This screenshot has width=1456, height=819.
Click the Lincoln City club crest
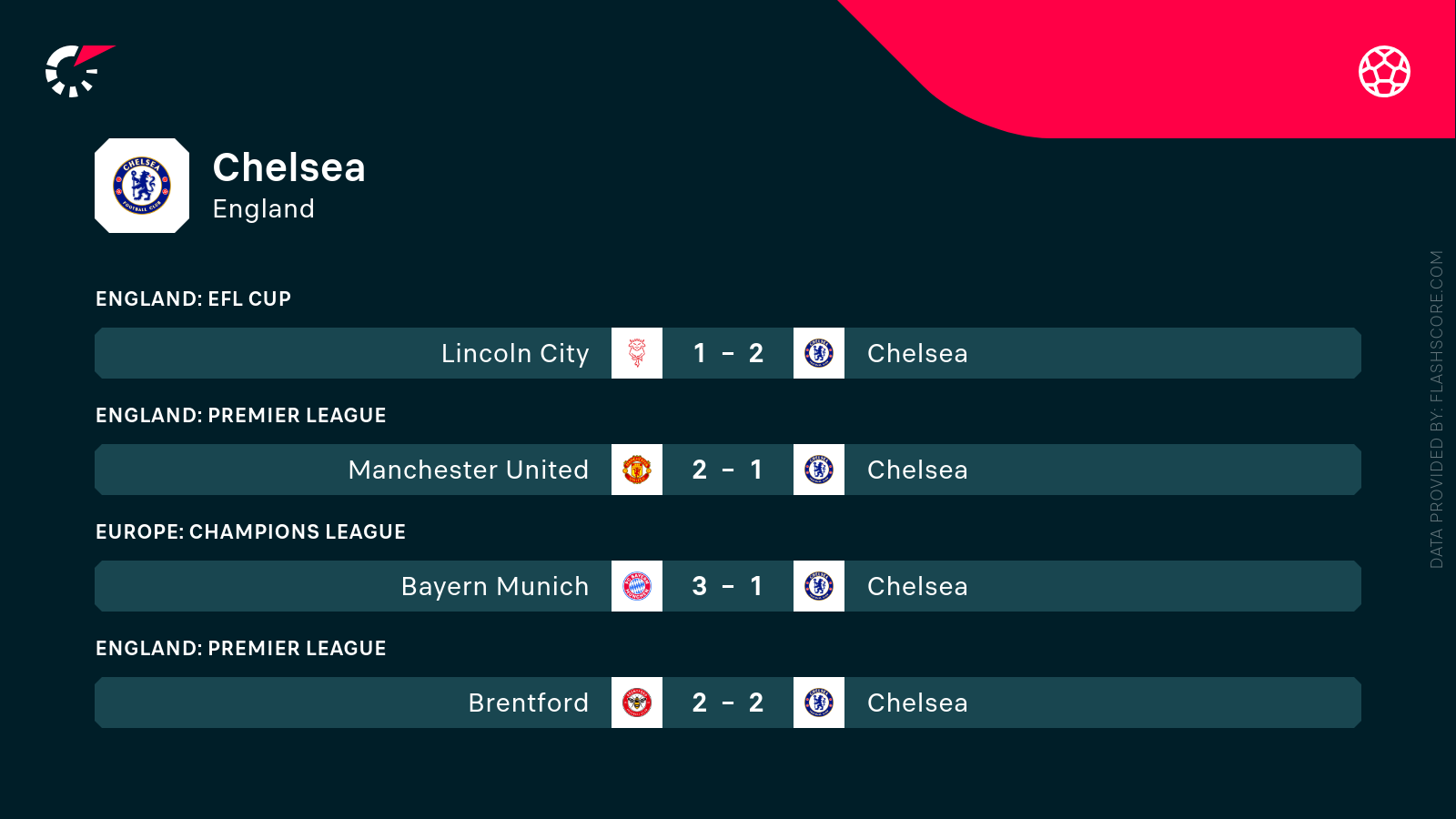click(637, 353)
